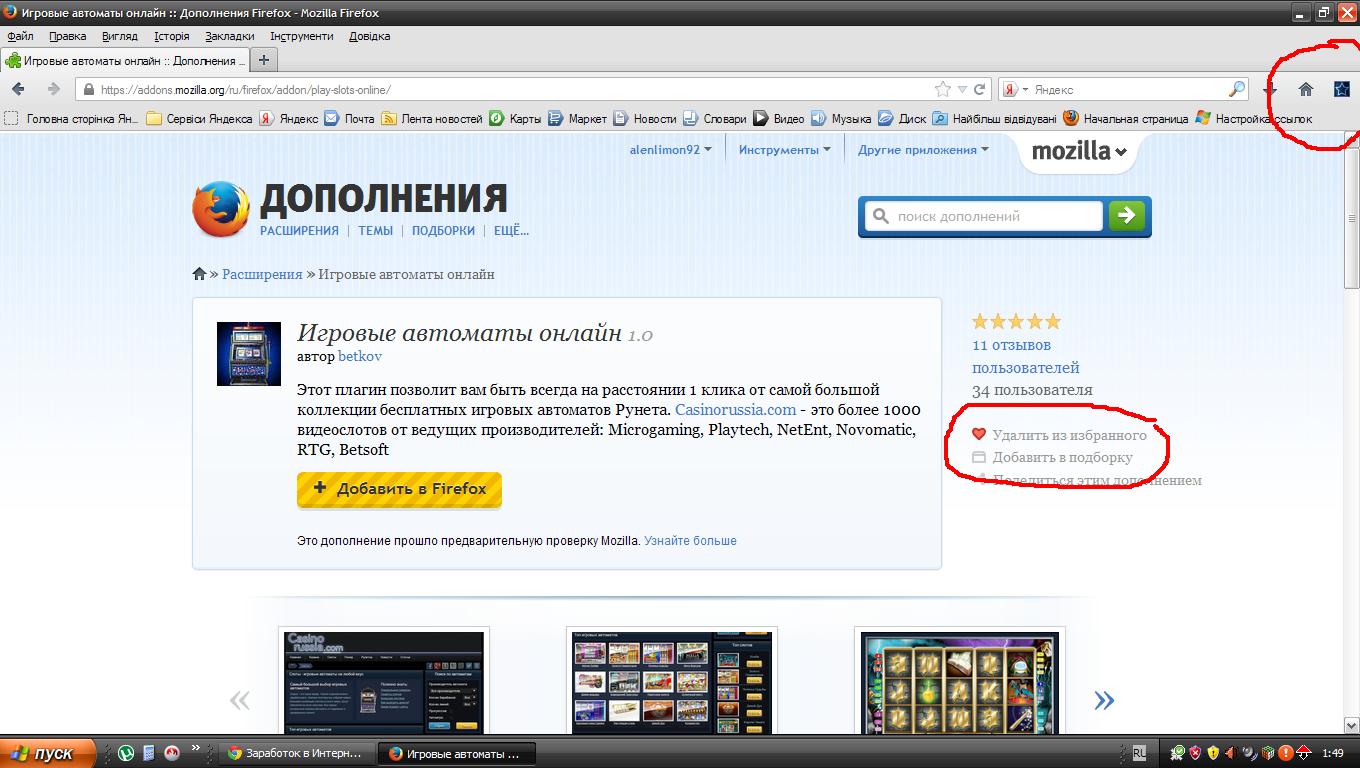The height and width of the screenshot is (768, 1360).
Task: Focus the поиск дополнений search field
Action: point(984,216)
